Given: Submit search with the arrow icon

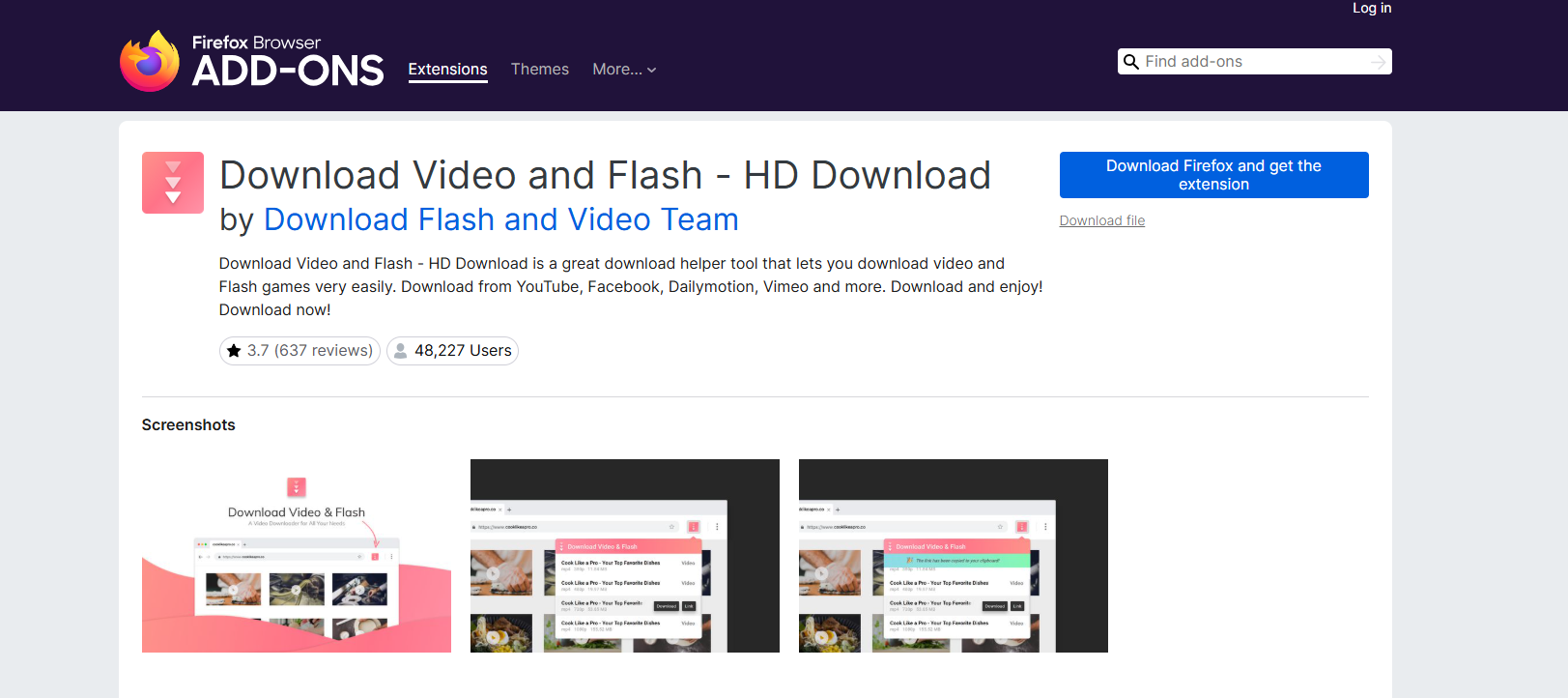Looking at the screenshot, I should point(1378,62).
